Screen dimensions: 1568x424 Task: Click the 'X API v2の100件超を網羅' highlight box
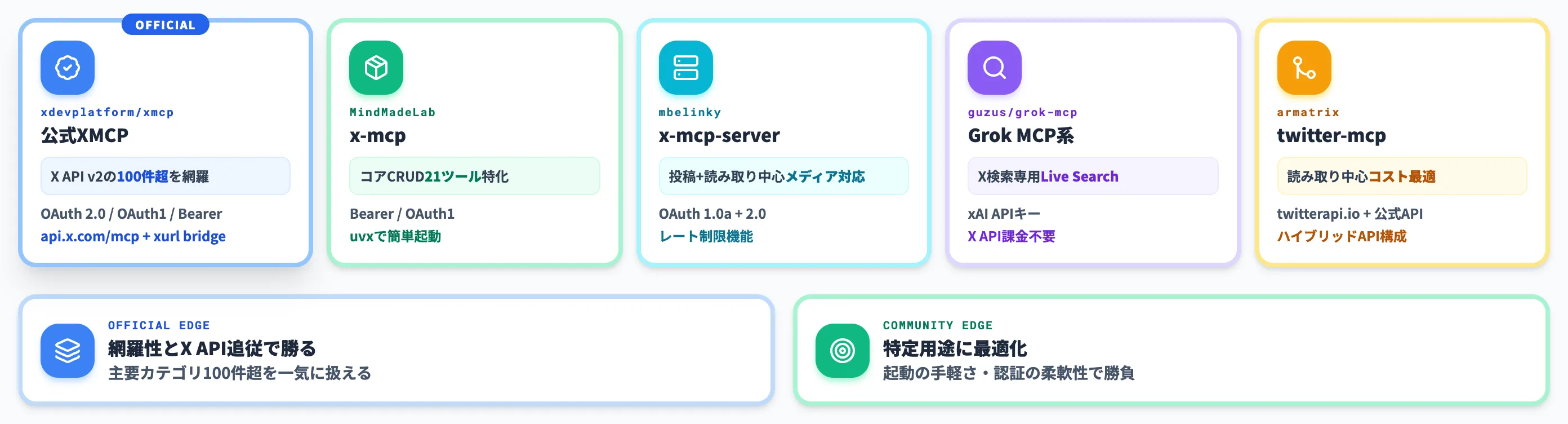click(166, 176)
